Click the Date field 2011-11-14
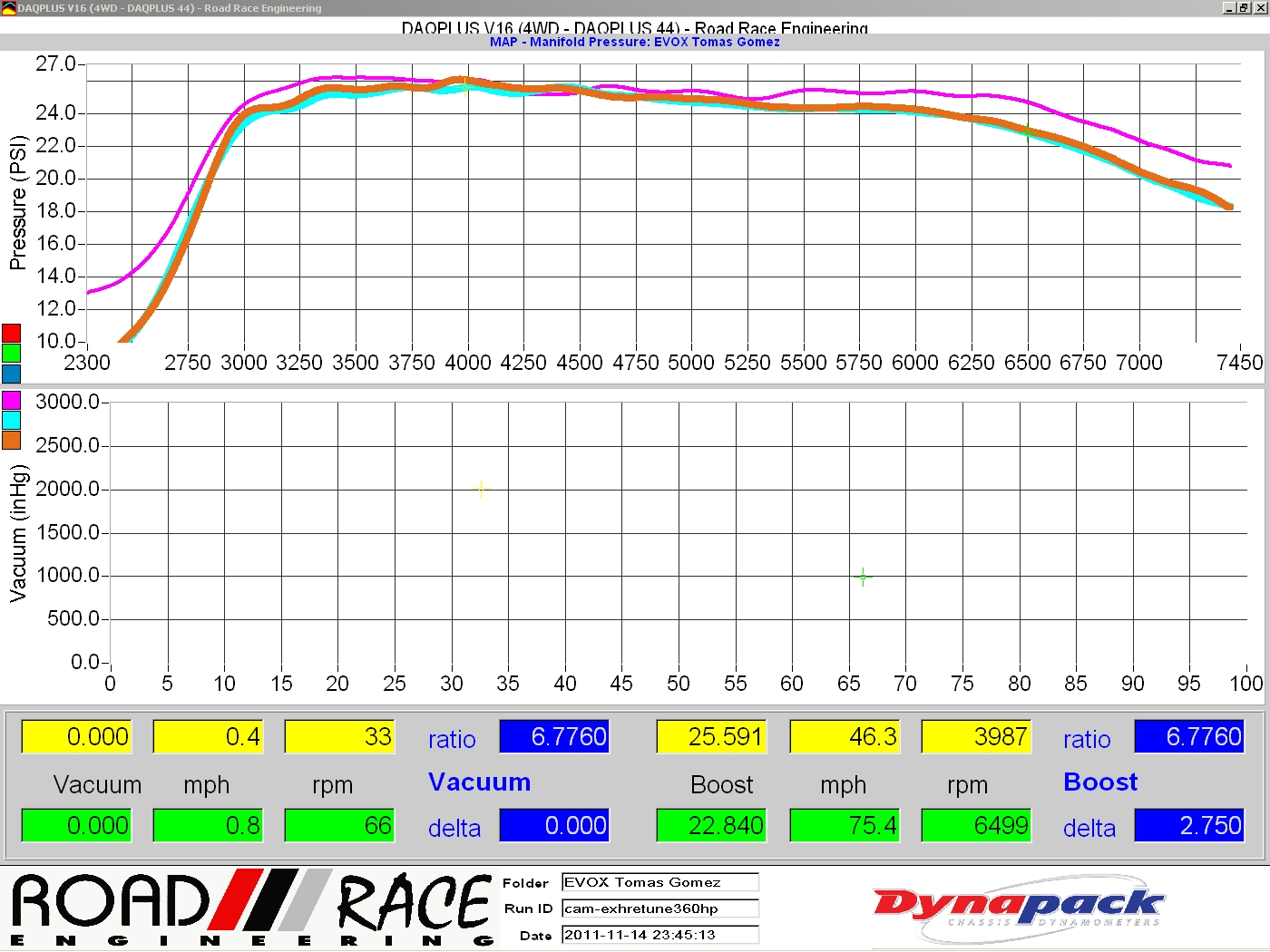The width and height of the screenshot is (1270, 952). point(660,935)
